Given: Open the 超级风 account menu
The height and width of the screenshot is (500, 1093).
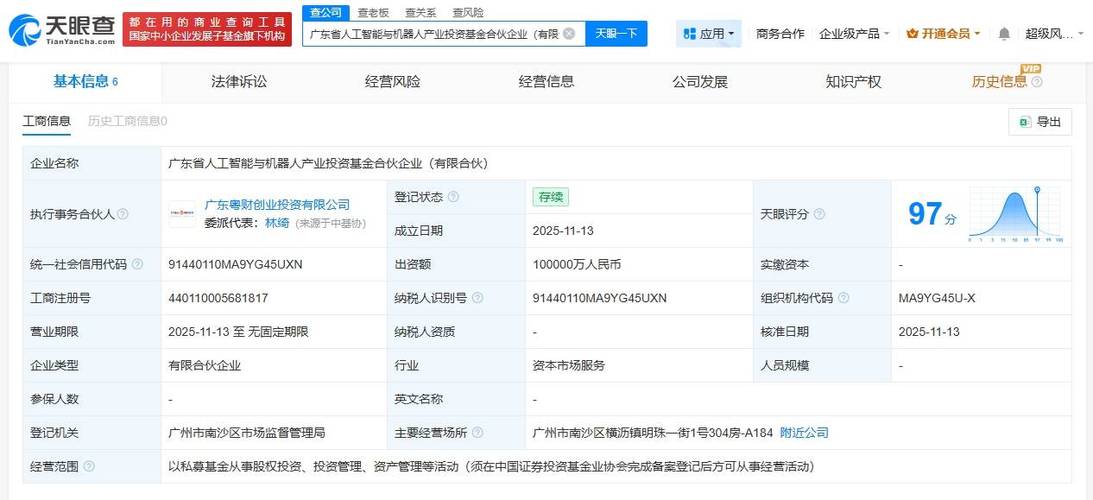Looking at the screenshot, I should [1054, 33].
